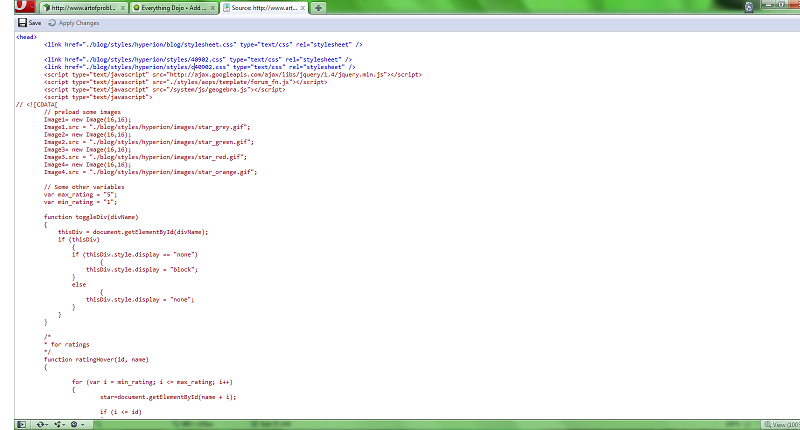The height and width of the screenshot is (430, 800).
Task: Click the source page icon on third tab
Action: point(226,8)
